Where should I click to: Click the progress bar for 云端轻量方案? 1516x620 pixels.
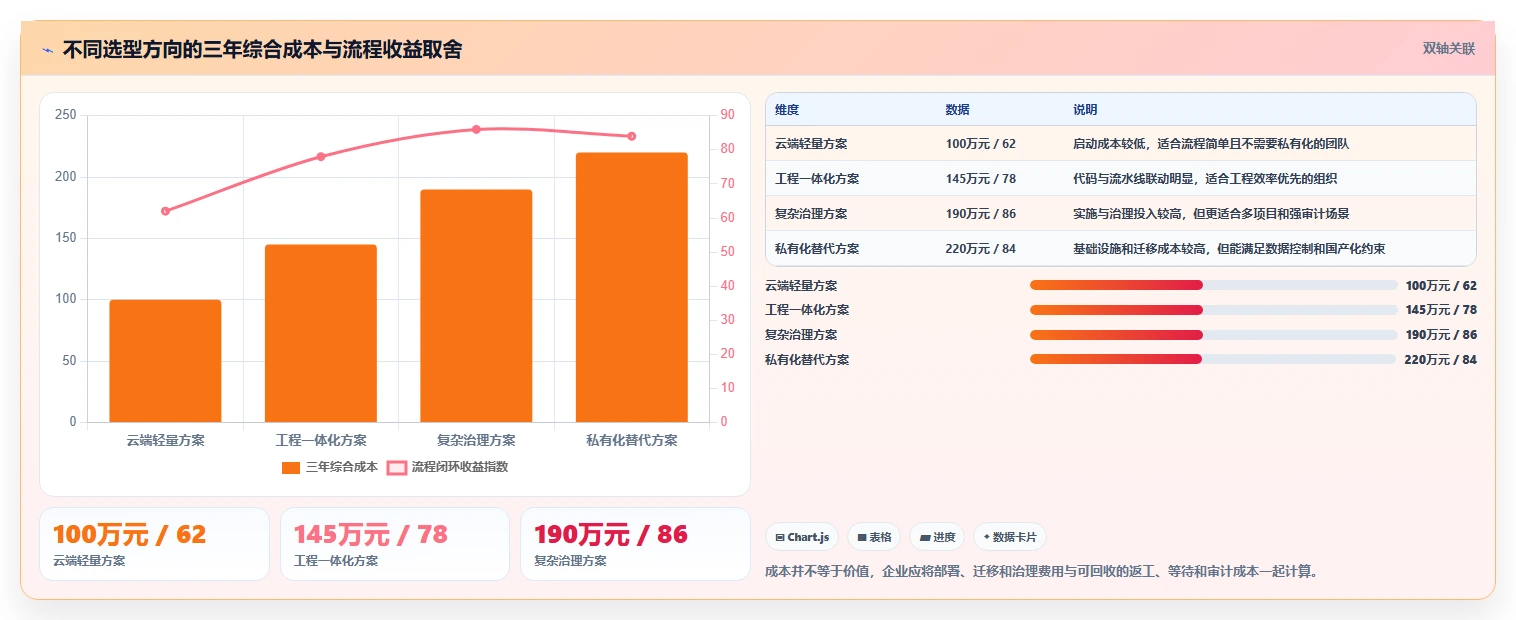[1213, 285]
